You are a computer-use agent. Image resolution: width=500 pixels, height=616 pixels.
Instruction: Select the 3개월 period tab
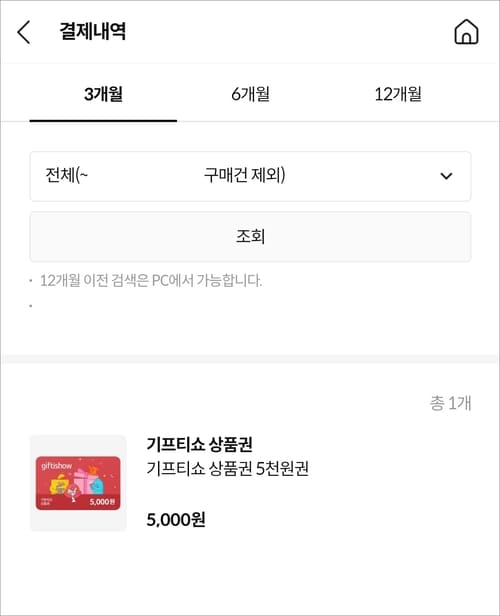click(x=103, y=94)
